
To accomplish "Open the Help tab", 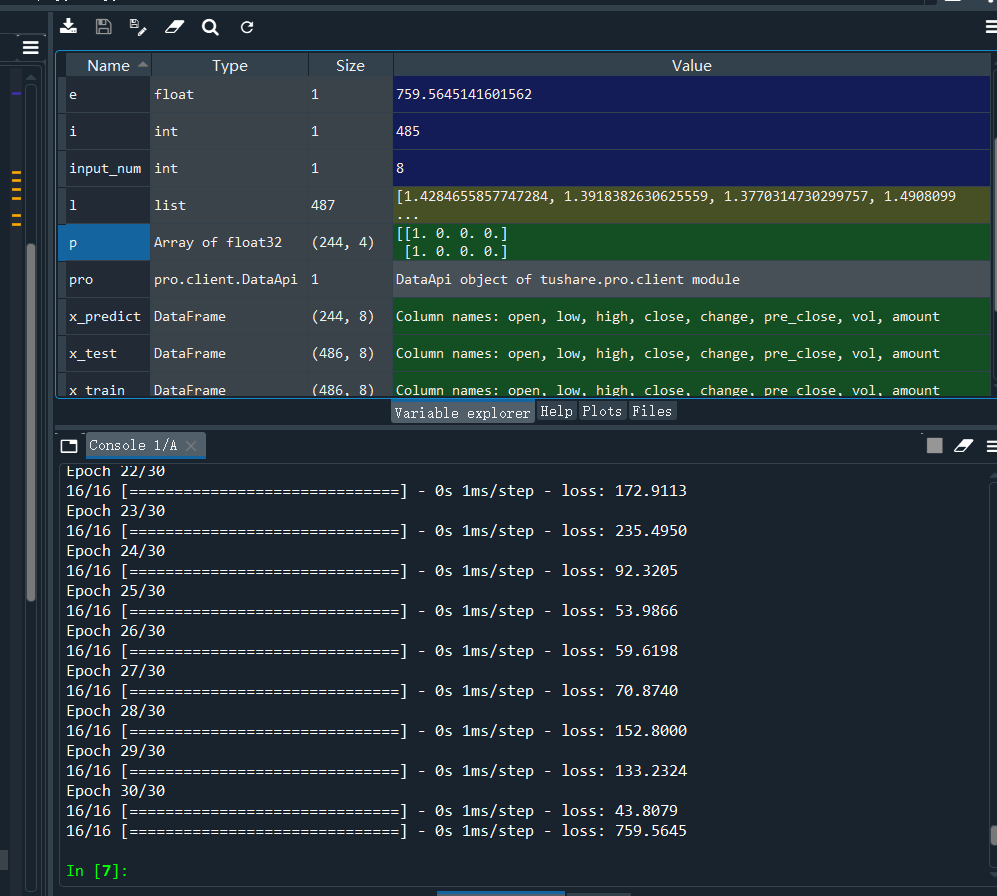I will coord(556,411).
